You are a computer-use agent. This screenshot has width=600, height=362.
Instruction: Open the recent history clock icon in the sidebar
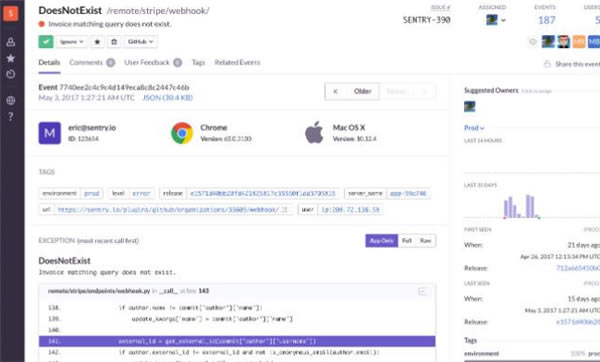click(x=11, y=74)
